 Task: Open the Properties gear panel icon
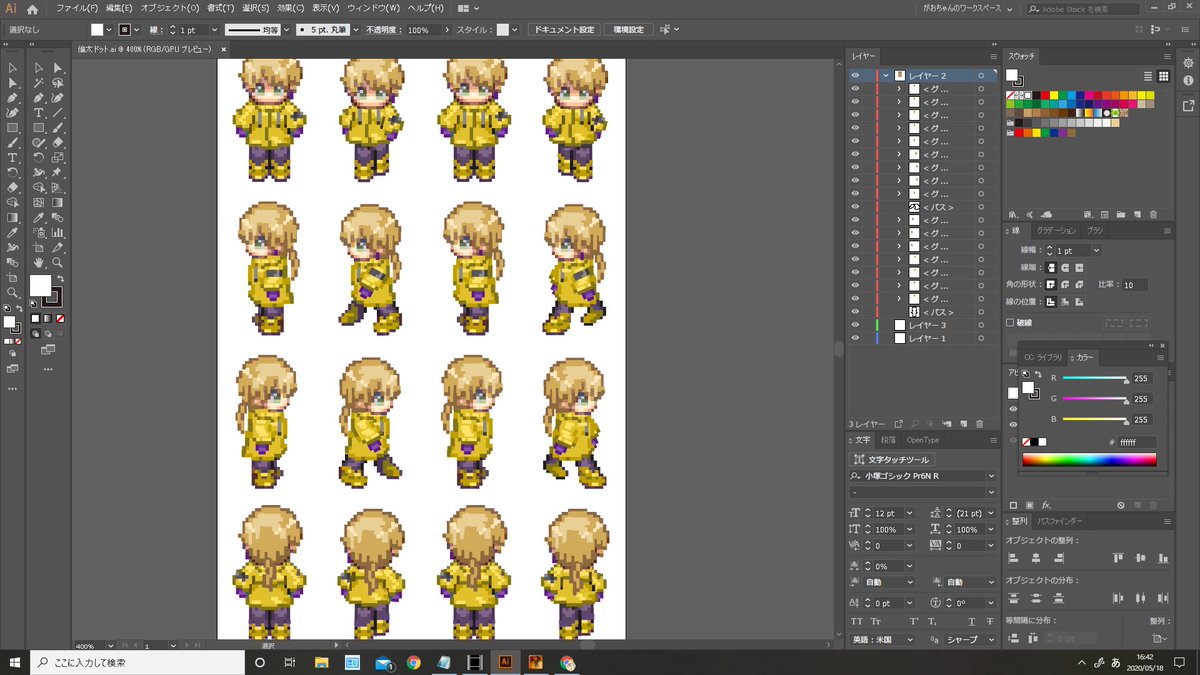1188,62
